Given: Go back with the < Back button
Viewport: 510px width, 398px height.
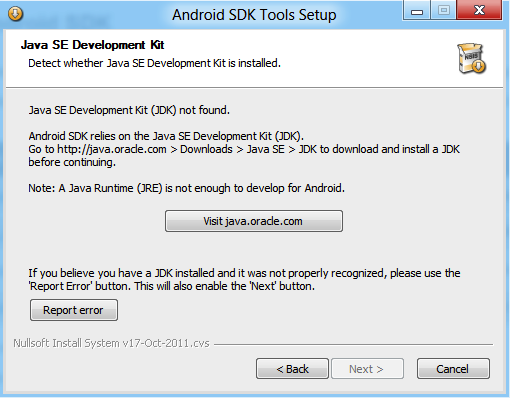Looking at the screenshot, I should (x=292, y=369).
